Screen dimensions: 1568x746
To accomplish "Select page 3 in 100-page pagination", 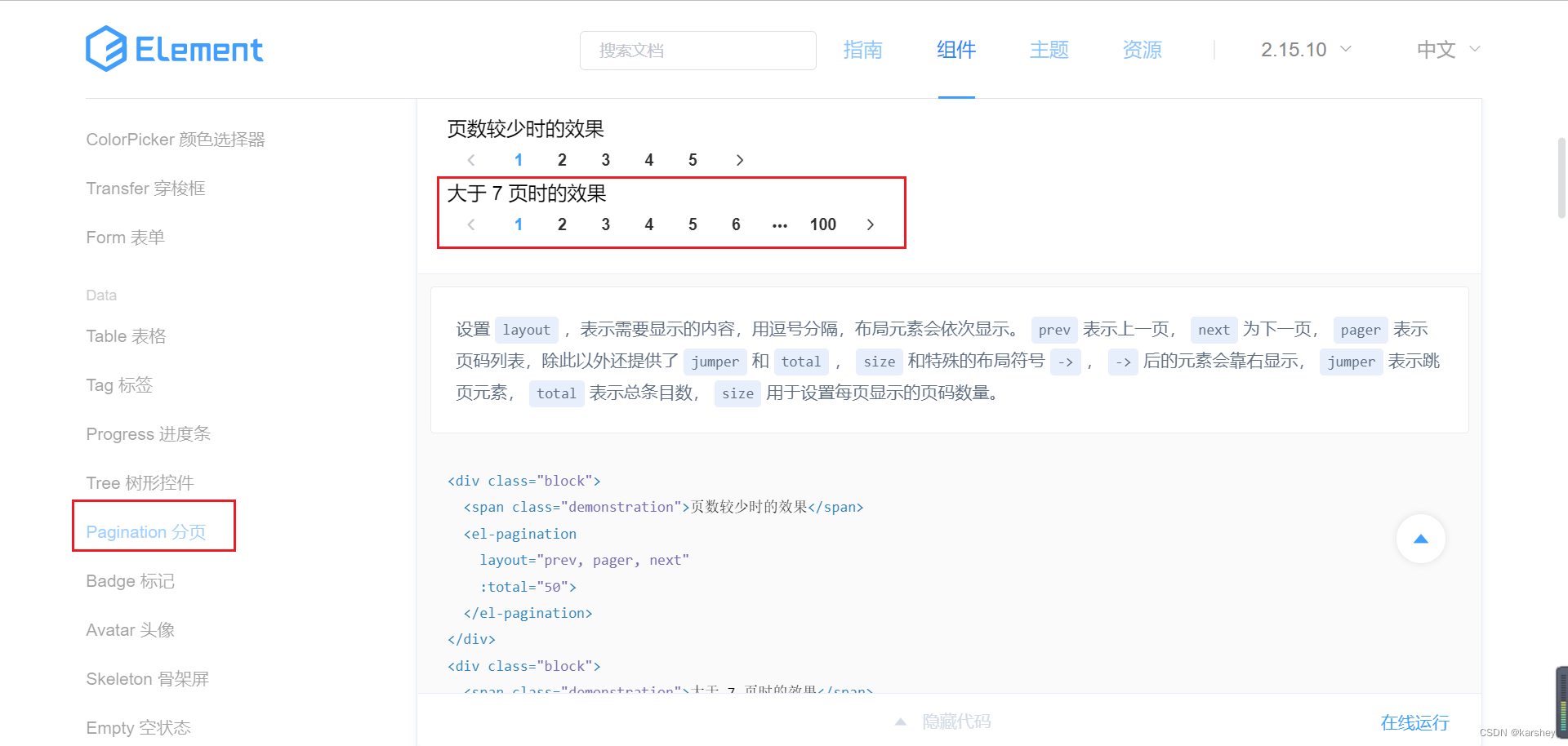I will pyautogui.click(x=606, y=224).
